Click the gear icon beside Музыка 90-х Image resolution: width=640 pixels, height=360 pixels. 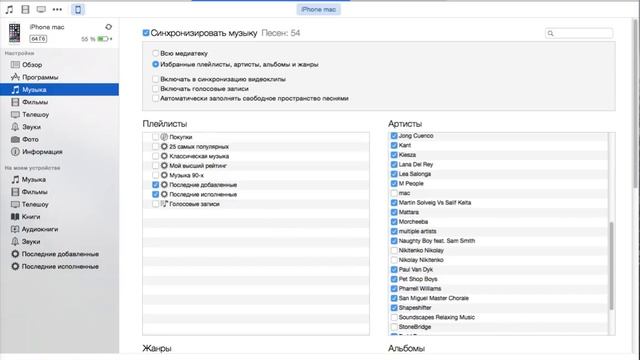[164, 175]
